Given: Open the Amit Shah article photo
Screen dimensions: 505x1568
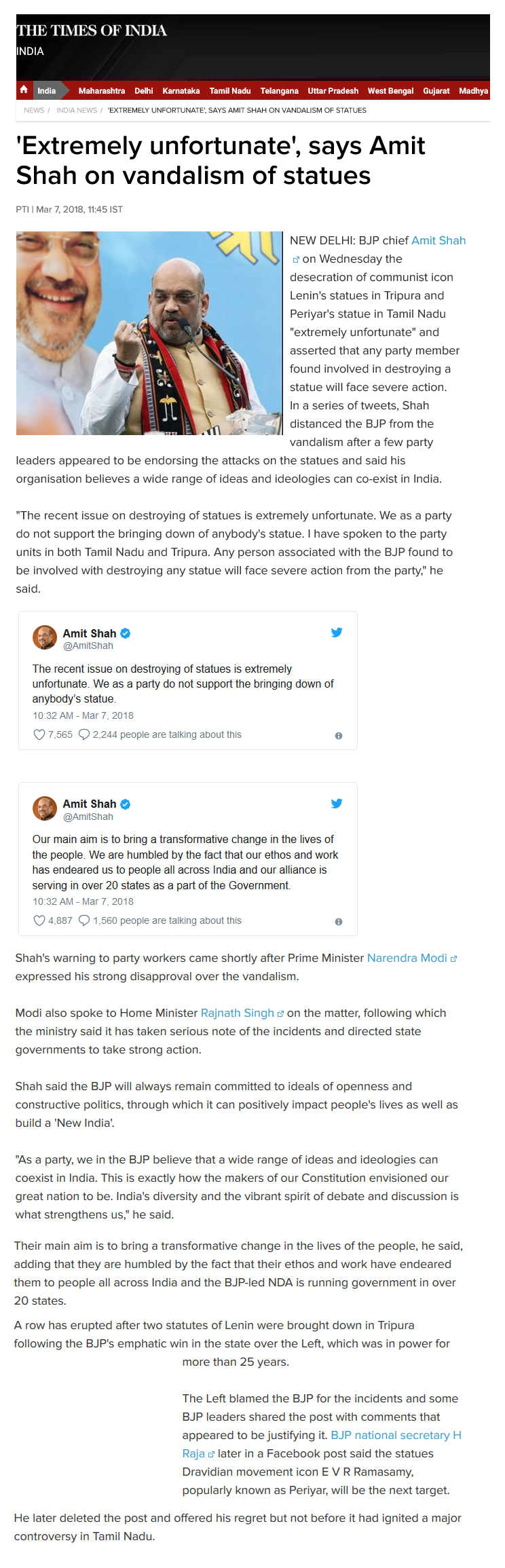Looking at the screenshot, I should tap(149, 333).
